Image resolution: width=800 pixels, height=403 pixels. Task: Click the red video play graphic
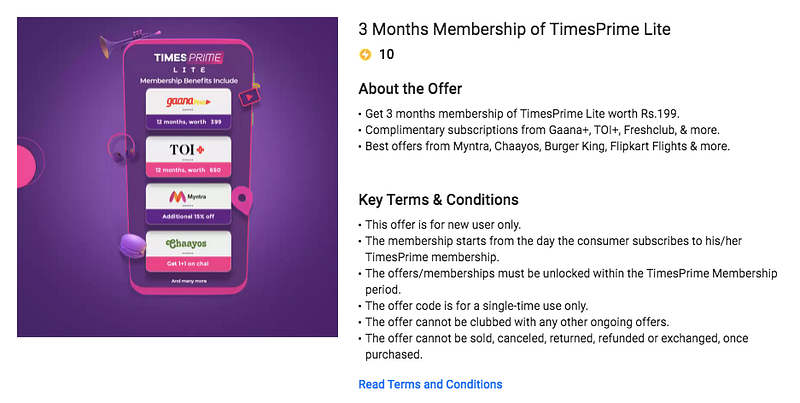pos(249,97)
